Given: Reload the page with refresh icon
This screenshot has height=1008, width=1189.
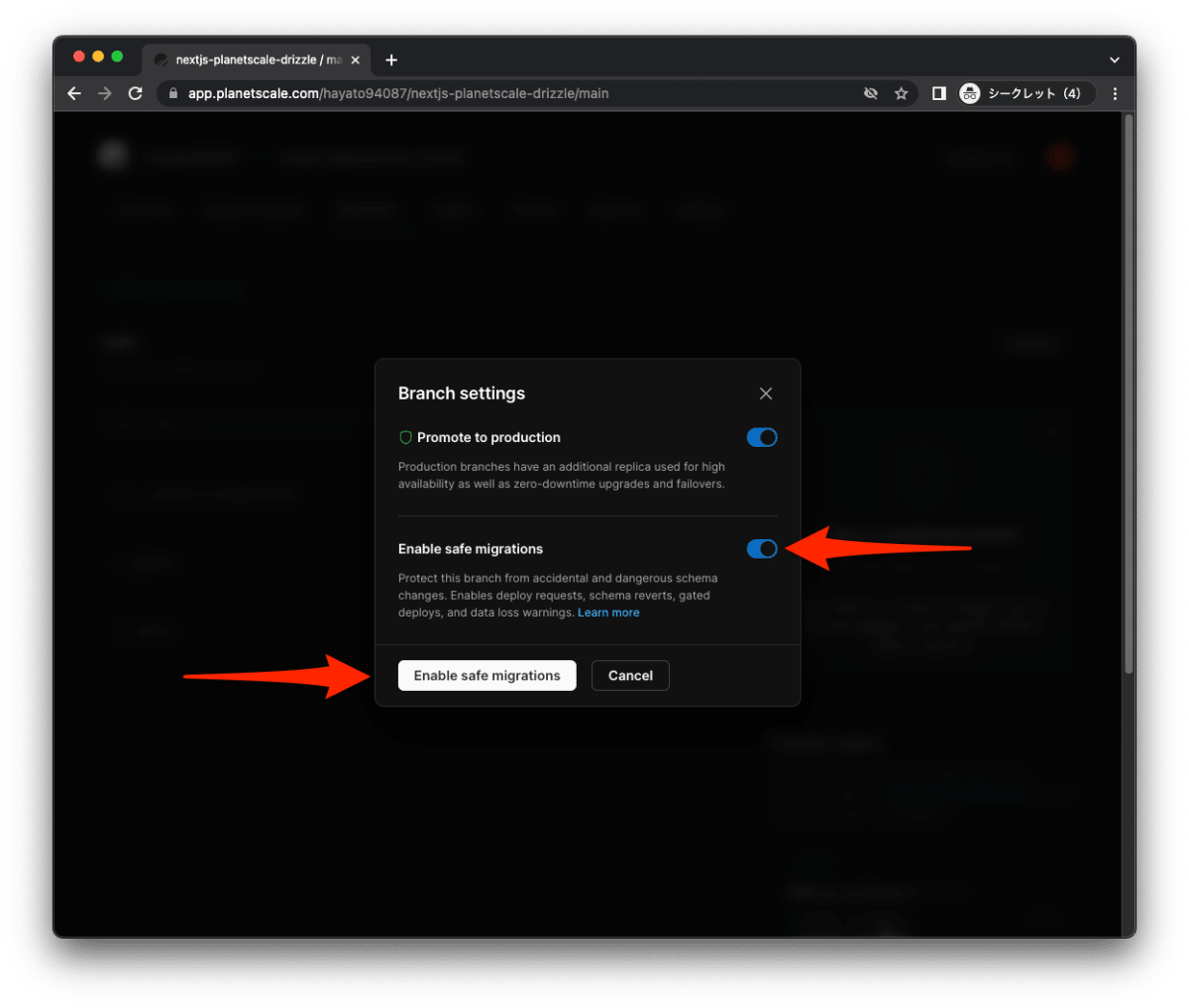Looking at the screenshot, I should [x=136, y=93].
